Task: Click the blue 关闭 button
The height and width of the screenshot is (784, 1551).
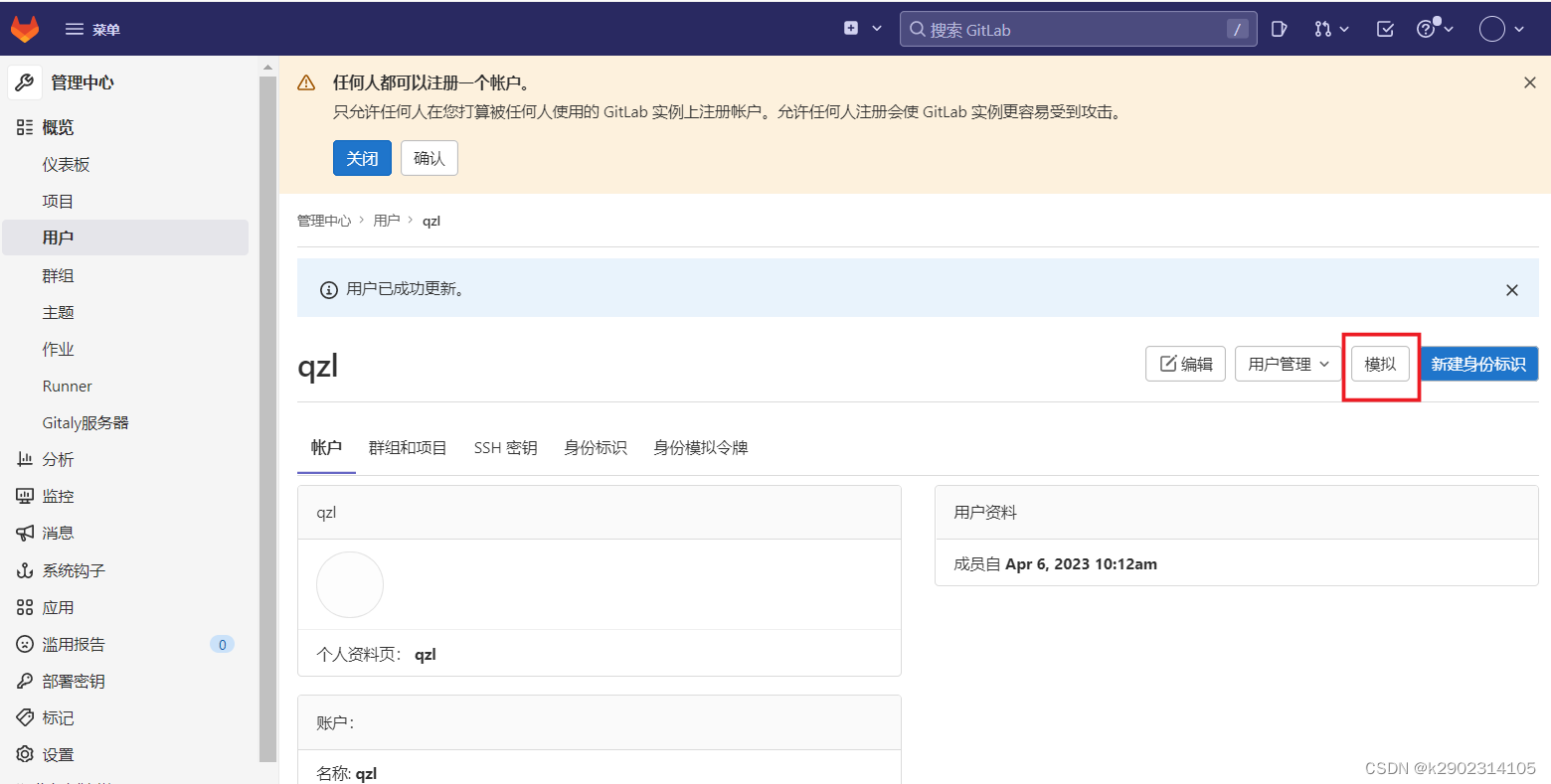Action: pyautogui.click(x=362, y=158)
